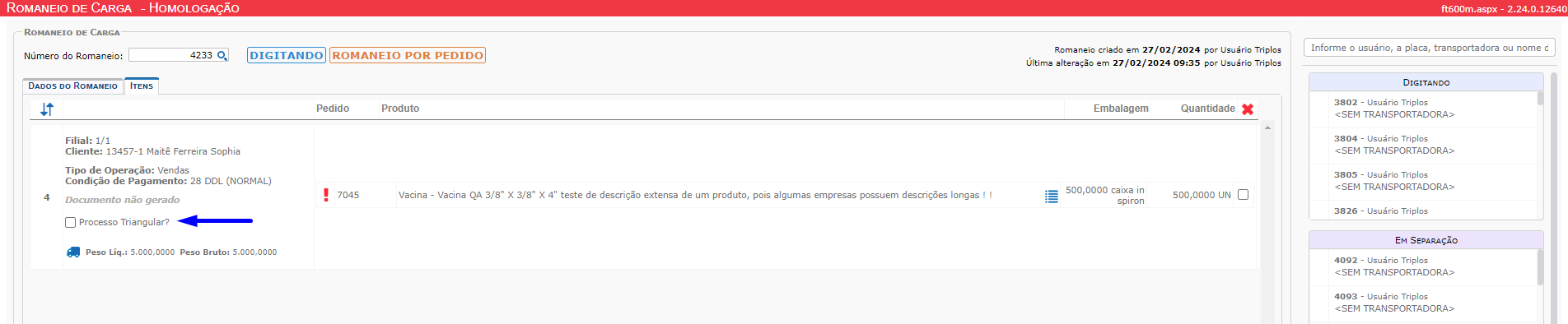
Task: Click the Quantidade column header
Action: point(1207,109)
